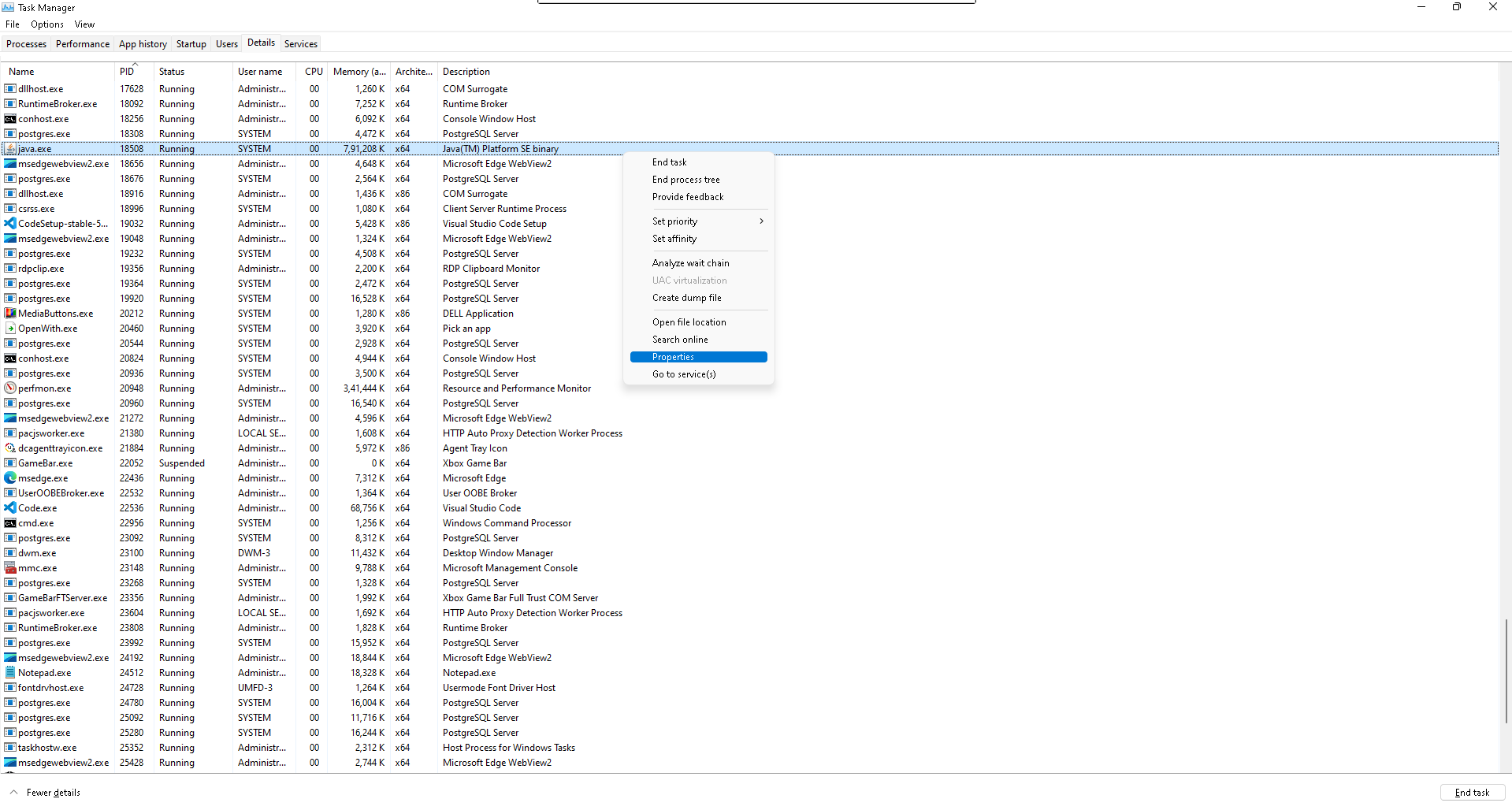Click the perfmon.exe process icon

tap(10, 388)
